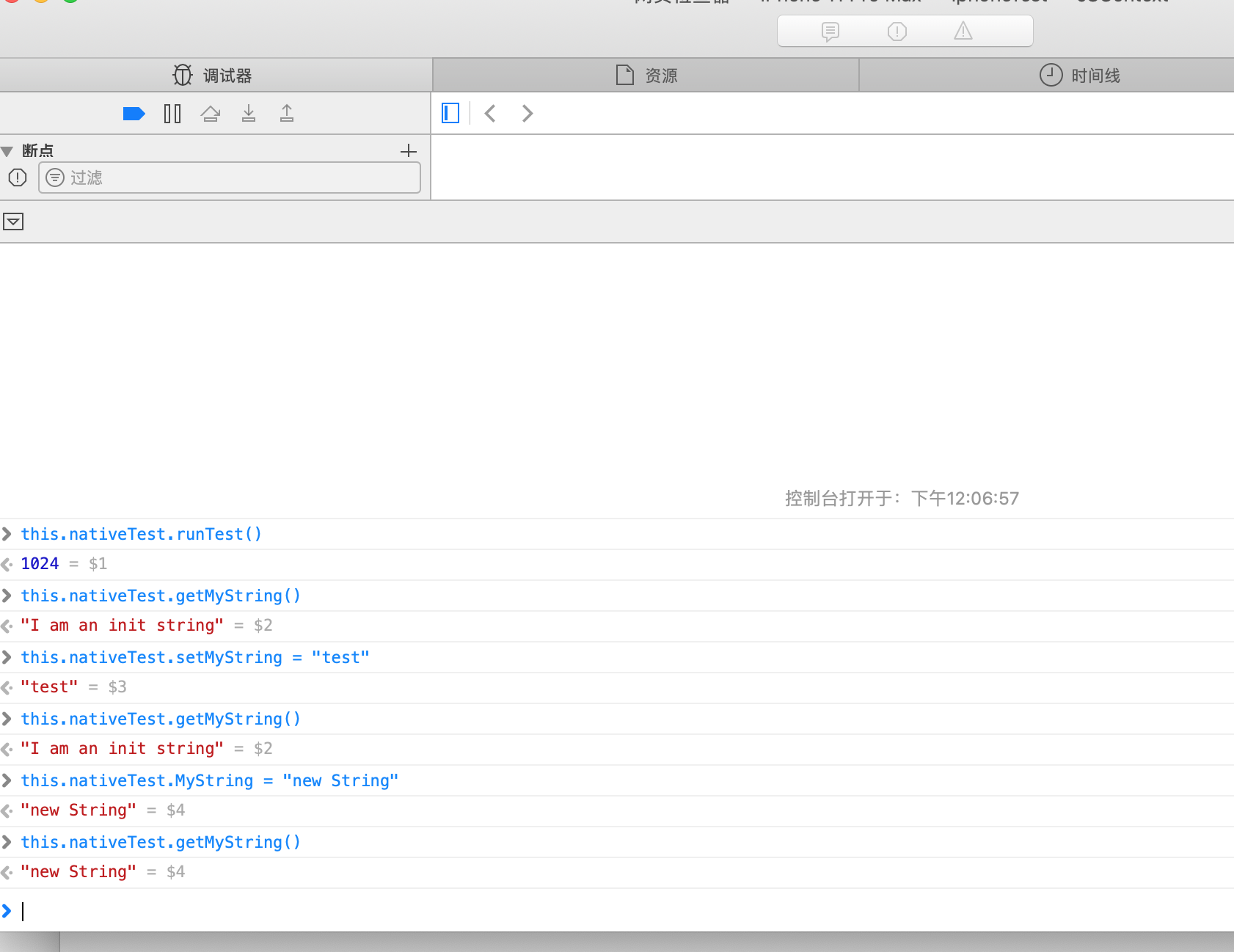Toggle the console drawer icon
1234x952 pixels.
13,221
